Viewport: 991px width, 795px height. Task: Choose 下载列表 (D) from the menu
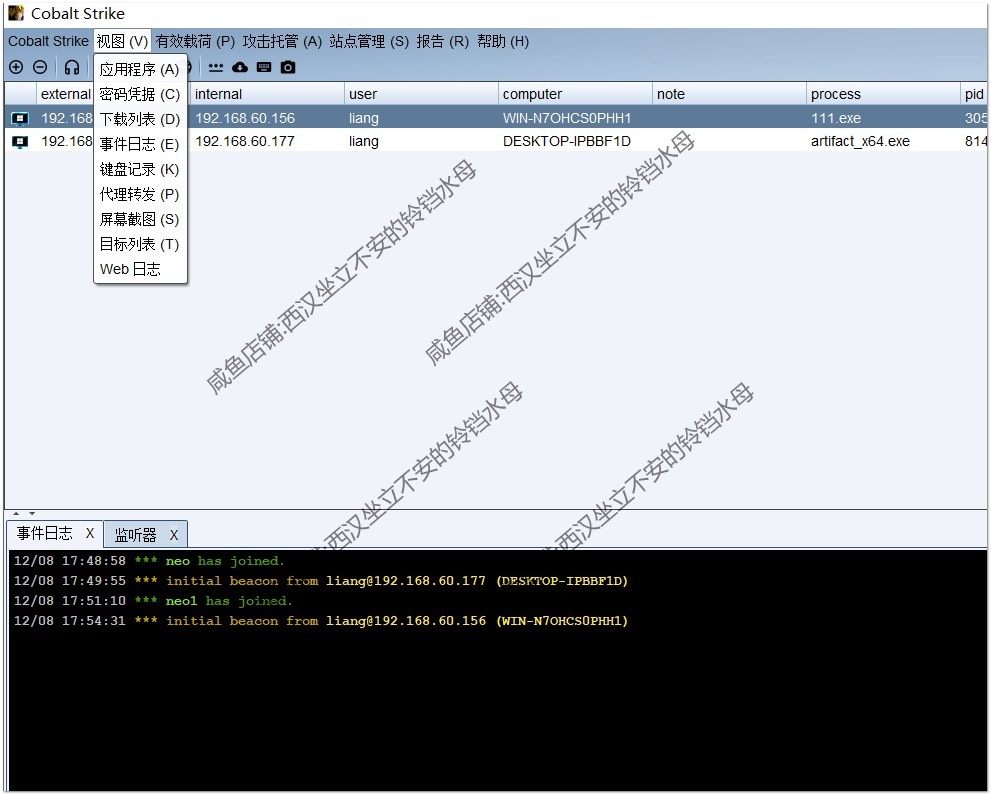coord(140,119)
